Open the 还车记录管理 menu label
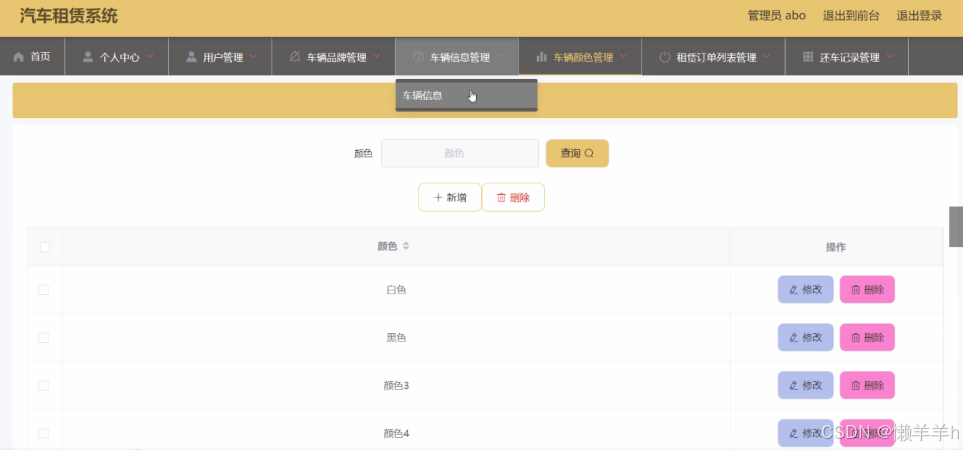 [849, 57]
